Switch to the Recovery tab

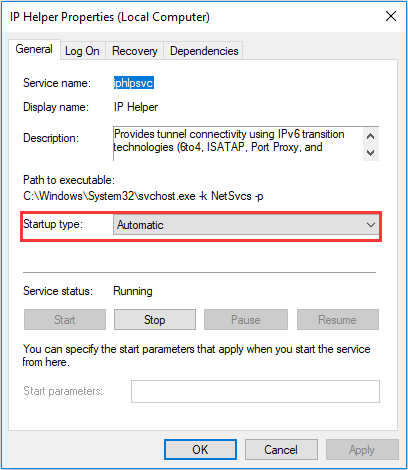point(134,51)
